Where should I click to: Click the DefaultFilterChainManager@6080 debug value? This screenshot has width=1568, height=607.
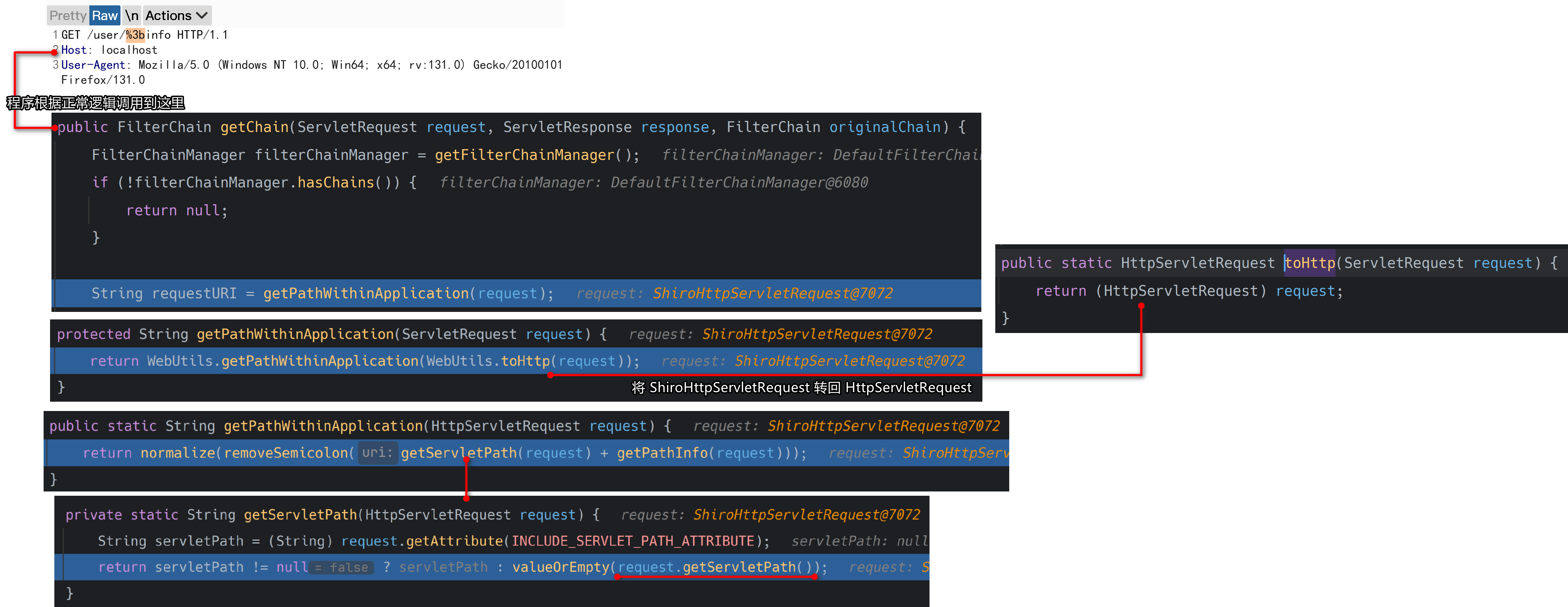pos(739,182)
